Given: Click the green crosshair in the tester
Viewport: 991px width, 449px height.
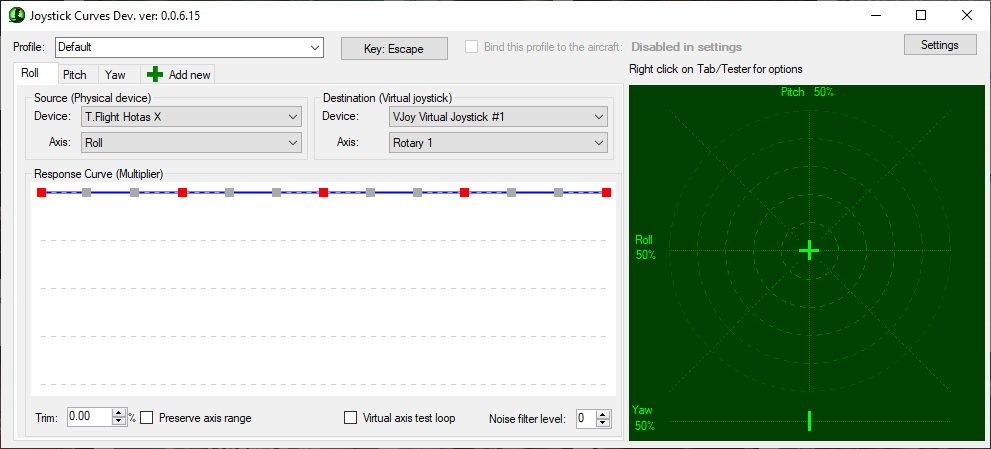Looking at the screenshot, I should [x=810, y=250].
